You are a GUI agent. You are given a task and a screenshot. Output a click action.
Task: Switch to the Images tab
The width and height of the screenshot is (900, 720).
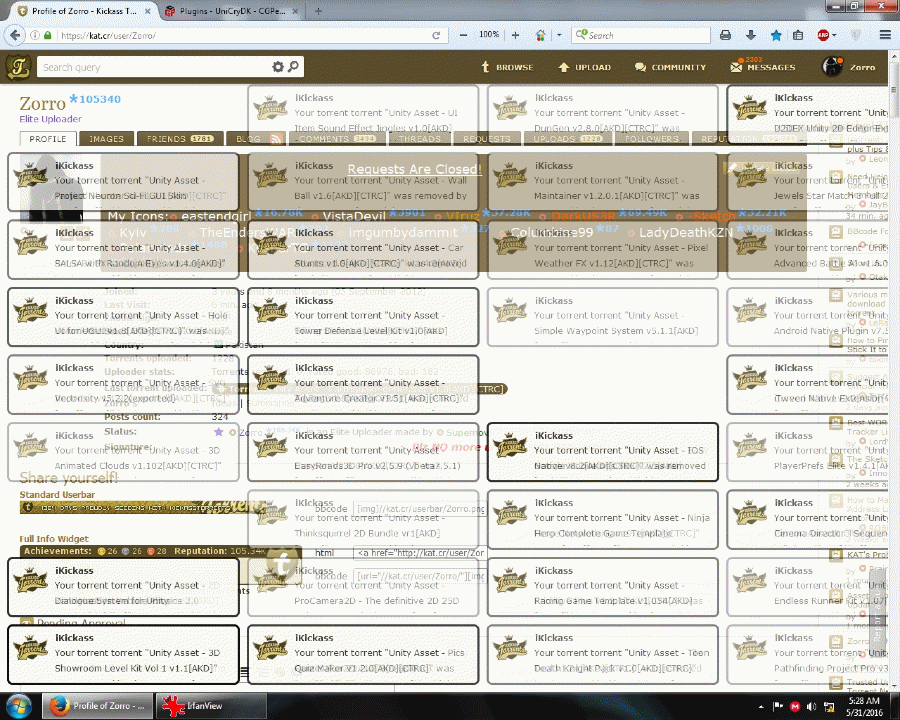click(106, 139)
